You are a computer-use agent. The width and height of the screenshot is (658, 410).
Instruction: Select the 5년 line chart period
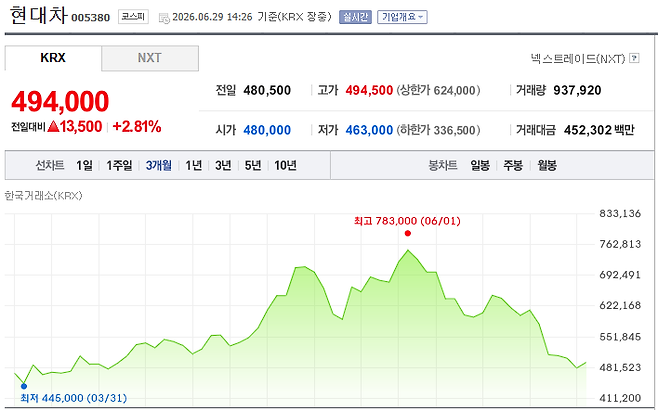tap(253, 165)
